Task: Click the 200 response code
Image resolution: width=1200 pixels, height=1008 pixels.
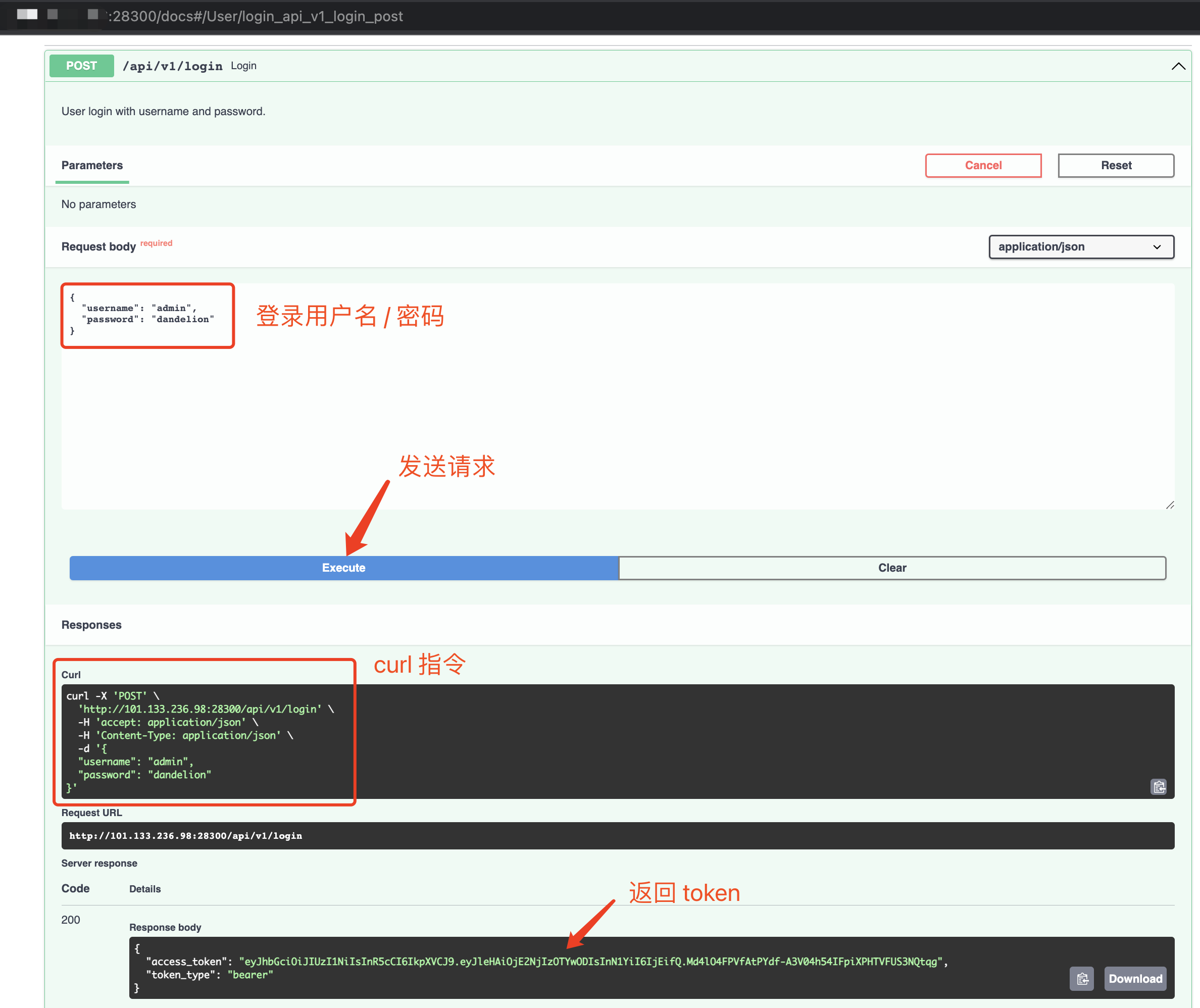Action: [x=71, y=920]
